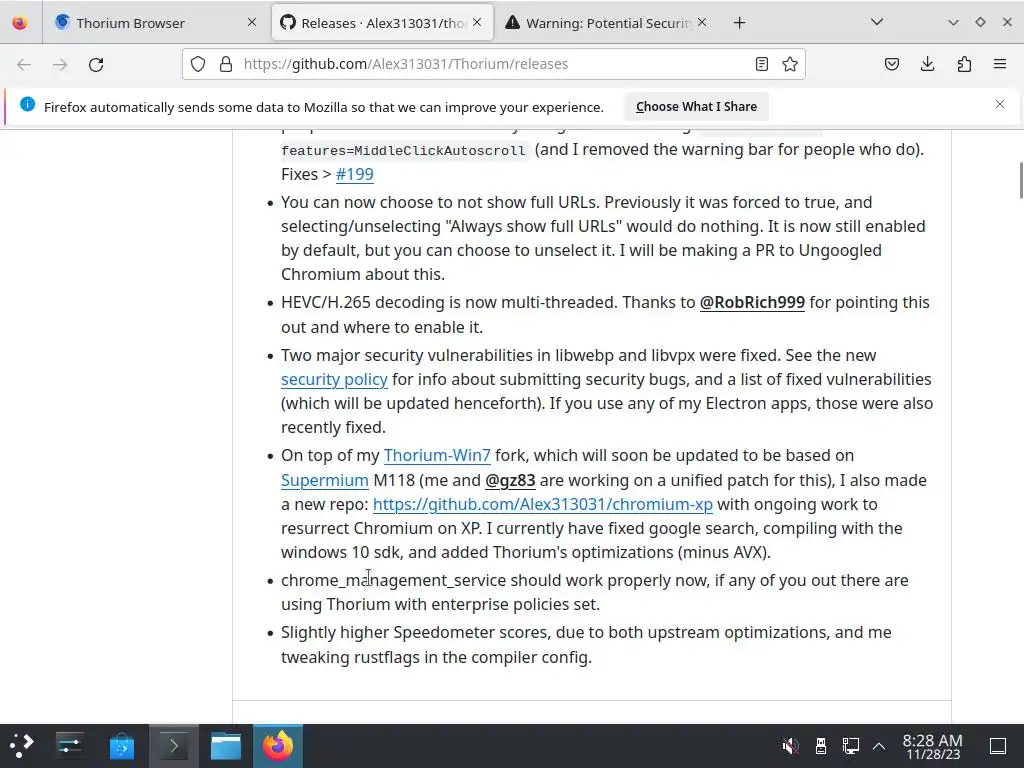Screen dimensions: 1024x768
Task: Show site security padlock info
Action: pyautogui.click(x=226, y=64)
